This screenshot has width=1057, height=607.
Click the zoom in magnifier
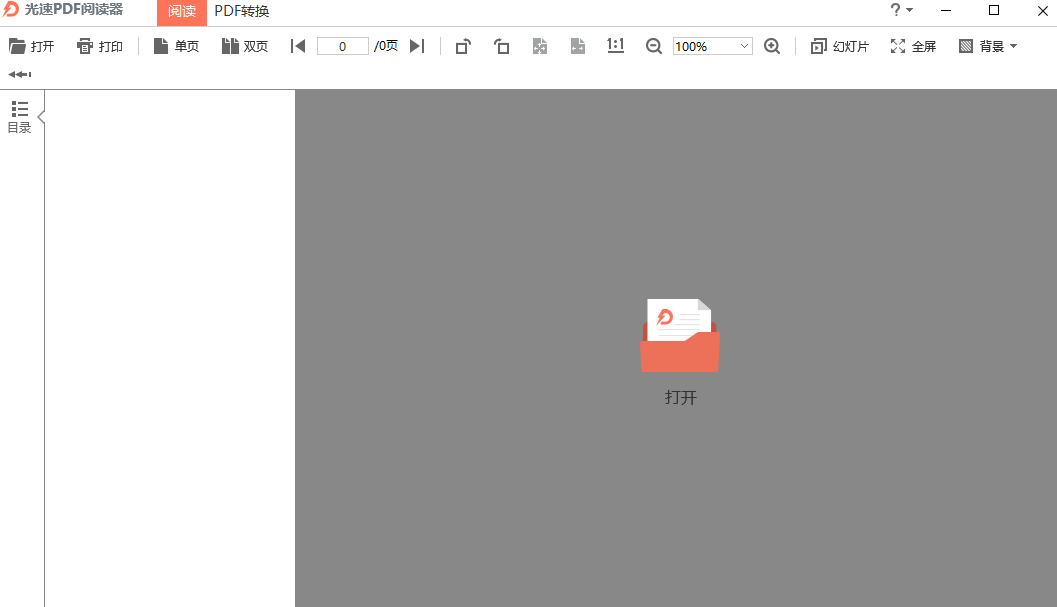pyautogui.click(x=772, y=46)
